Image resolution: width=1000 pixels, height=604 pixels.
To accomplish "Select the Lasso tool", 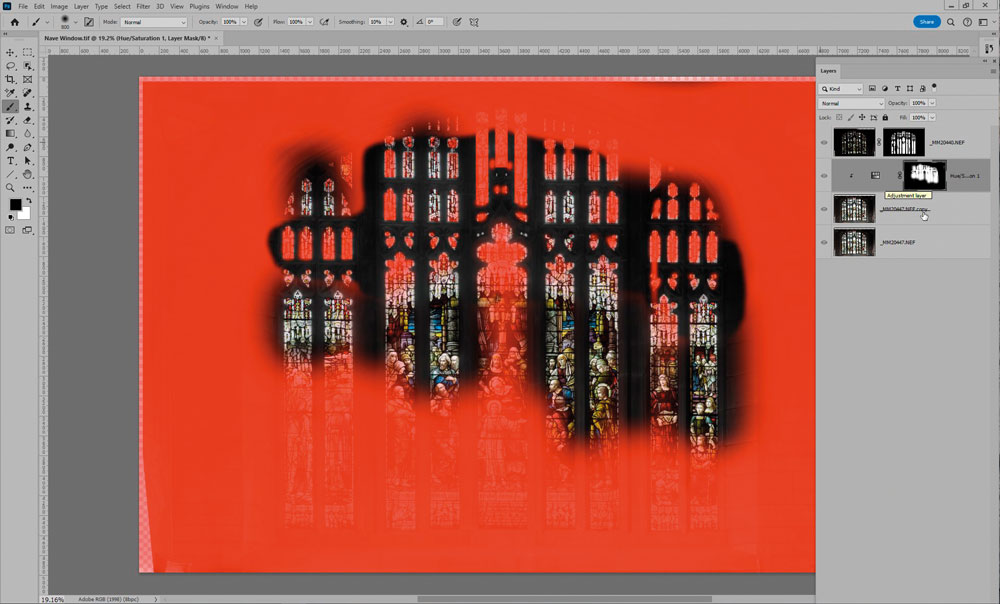I will point(10,66).
